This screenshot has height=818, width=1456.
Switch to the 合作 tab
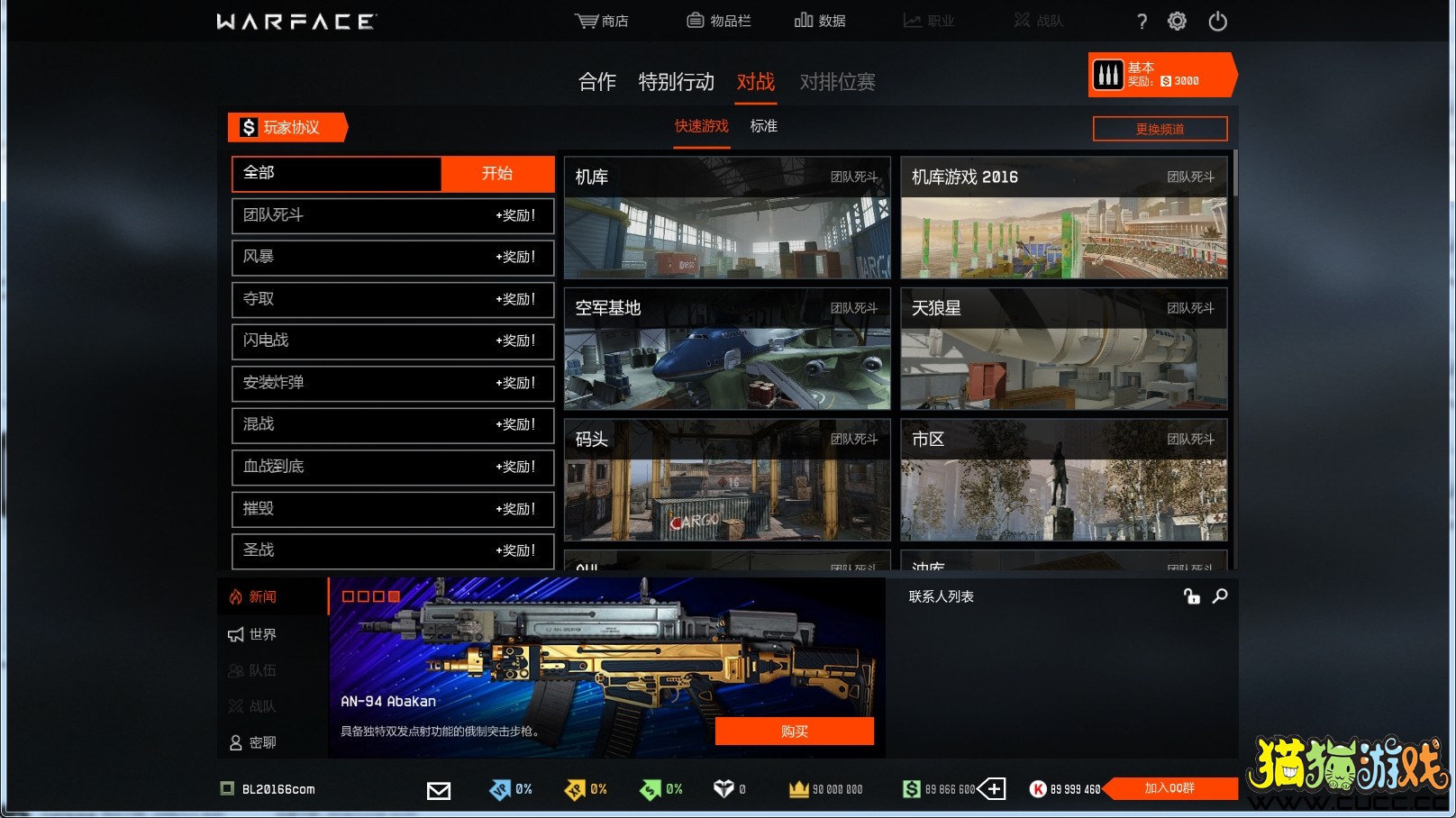point(596,82)
